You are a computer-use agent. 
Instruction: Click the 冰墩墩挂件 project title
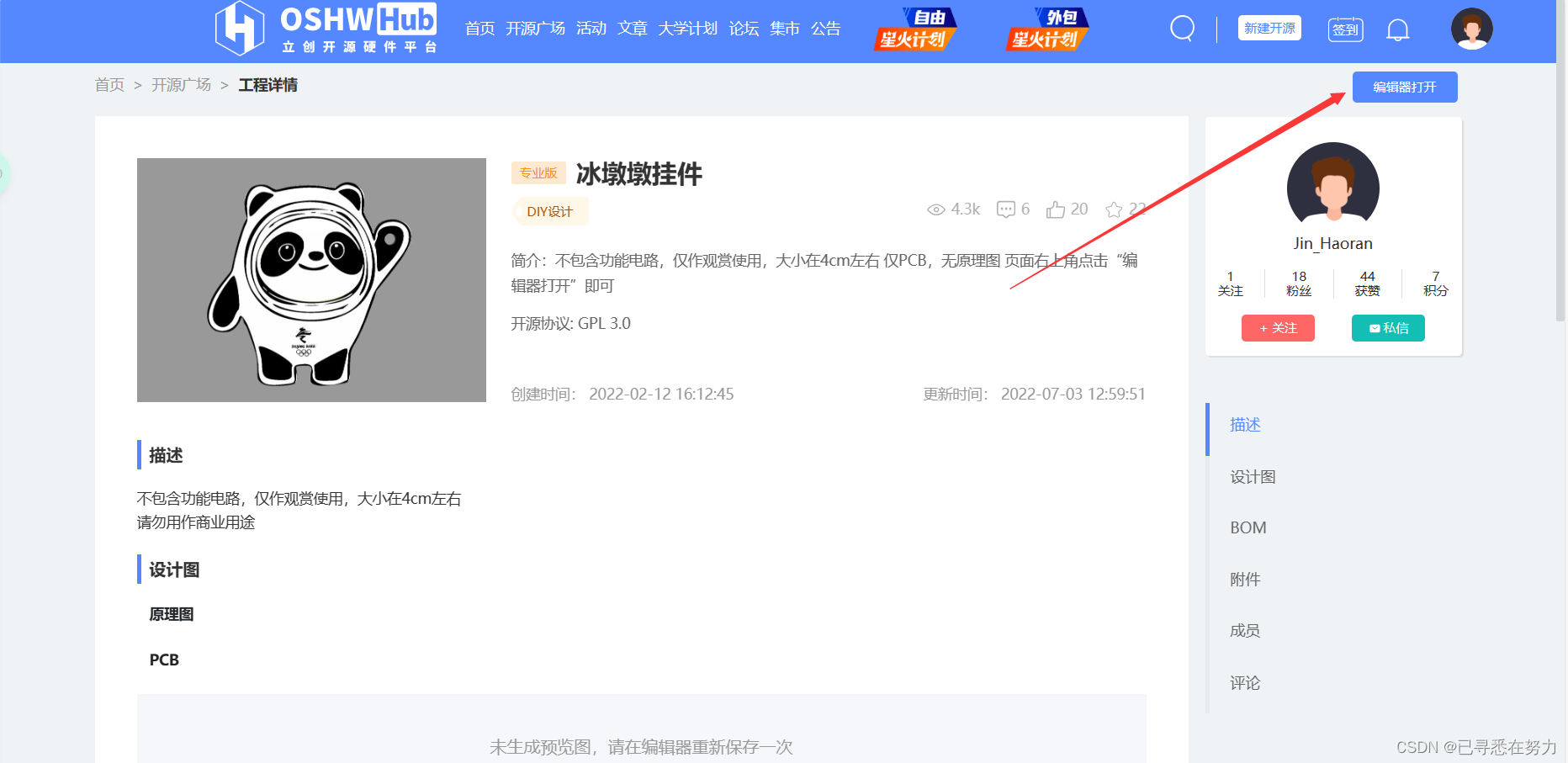tap(638, 174)
